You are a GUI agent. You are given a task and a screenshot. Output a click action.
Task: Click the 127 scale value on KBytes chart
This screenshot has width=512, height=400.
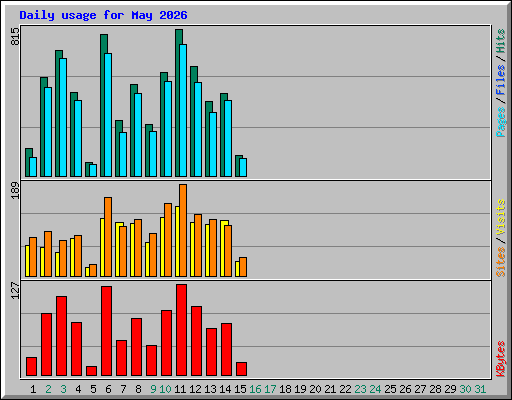15,290
